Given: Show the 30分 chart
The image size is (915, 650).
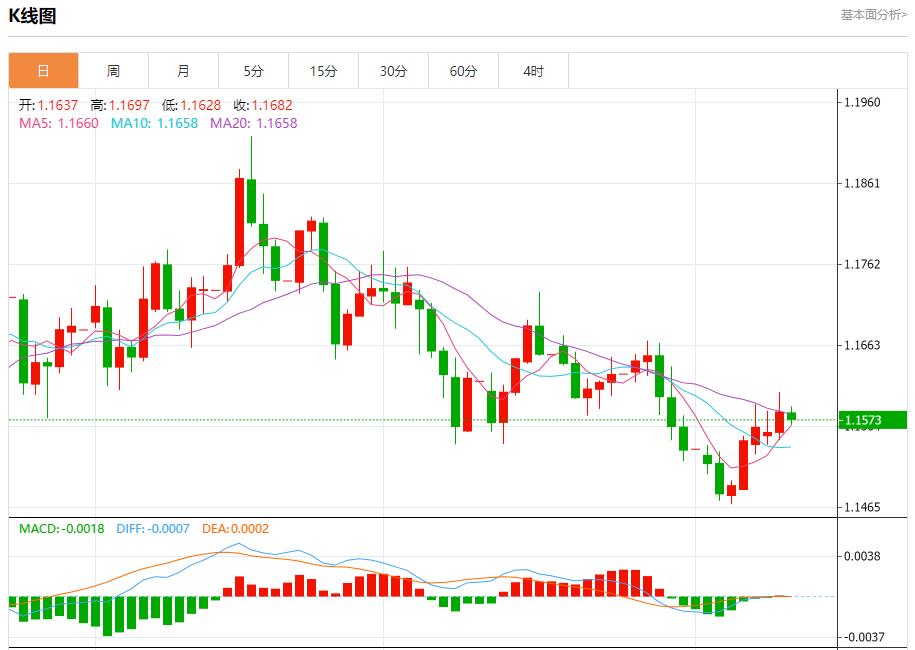Looking at the screenshot, I should [x=393, y=71].
